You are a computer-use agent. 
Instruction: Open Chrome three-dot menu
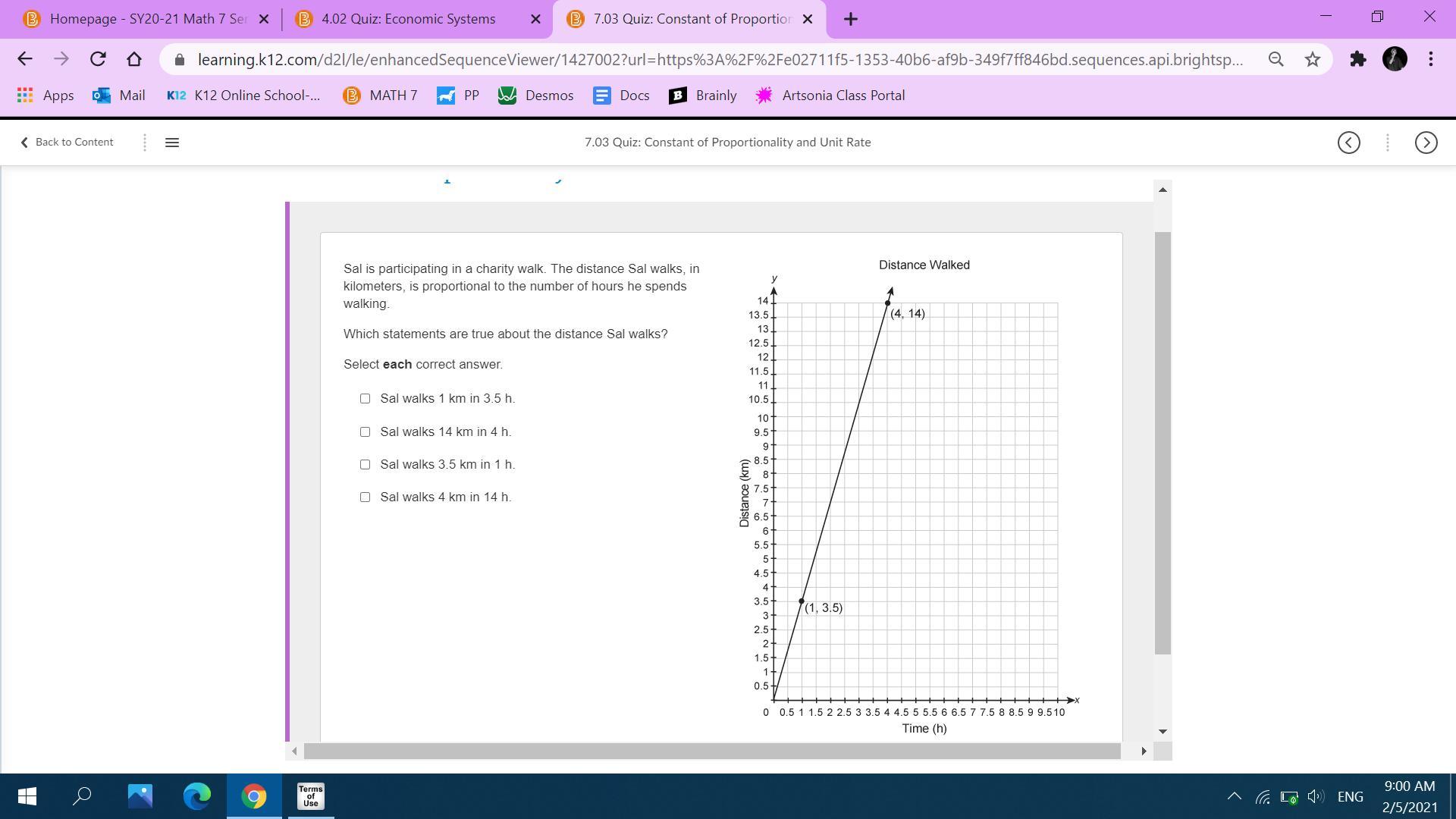click(1430, 59)
